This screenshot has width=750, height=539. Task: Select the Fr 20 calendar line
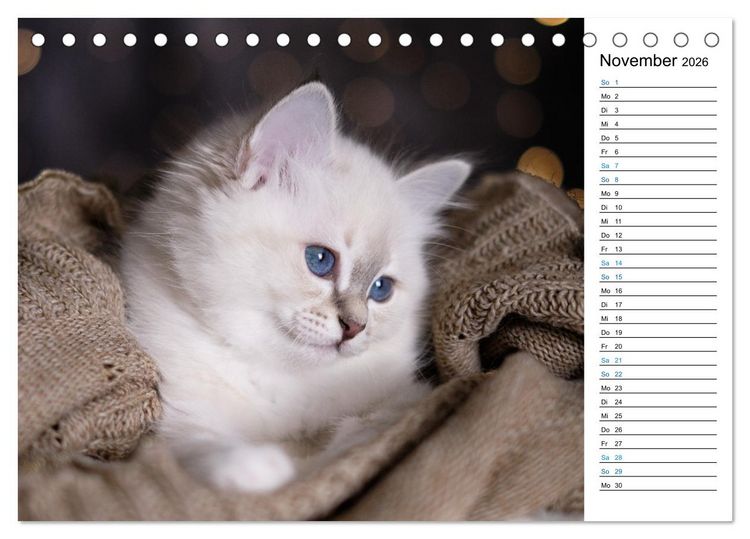tap(658, 346)
